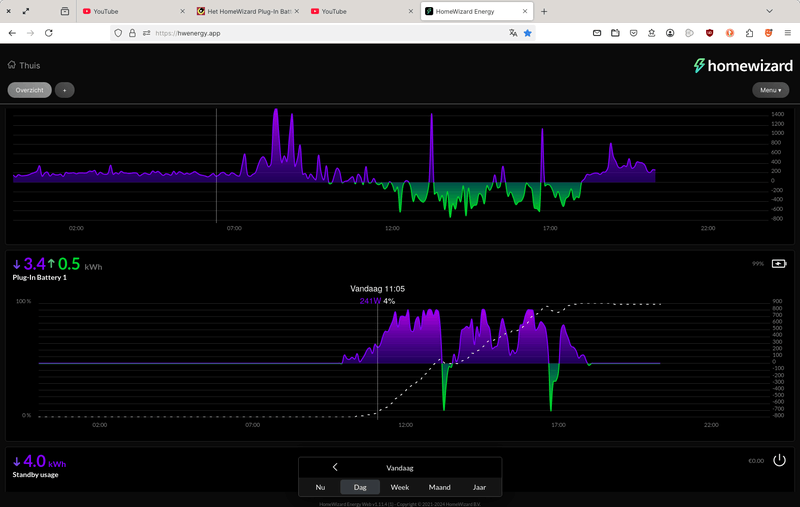
Task: Show site security lock information
Action: point(132,33)
